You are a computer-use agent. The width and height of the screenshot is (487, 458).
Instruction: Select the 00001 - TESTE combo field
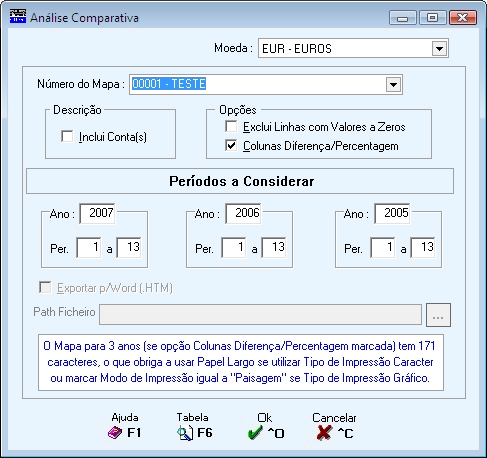(266, 84)
